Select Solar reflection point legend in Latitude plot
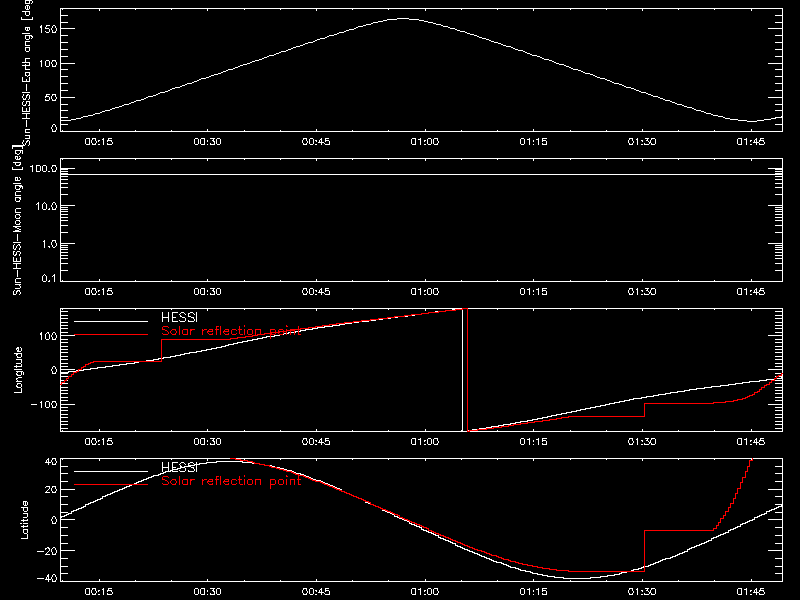 [x=231, y=481]
